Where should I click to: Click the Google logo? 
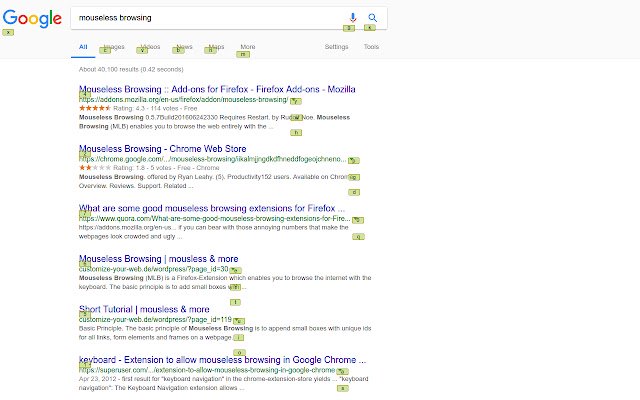tap(32, 19)
